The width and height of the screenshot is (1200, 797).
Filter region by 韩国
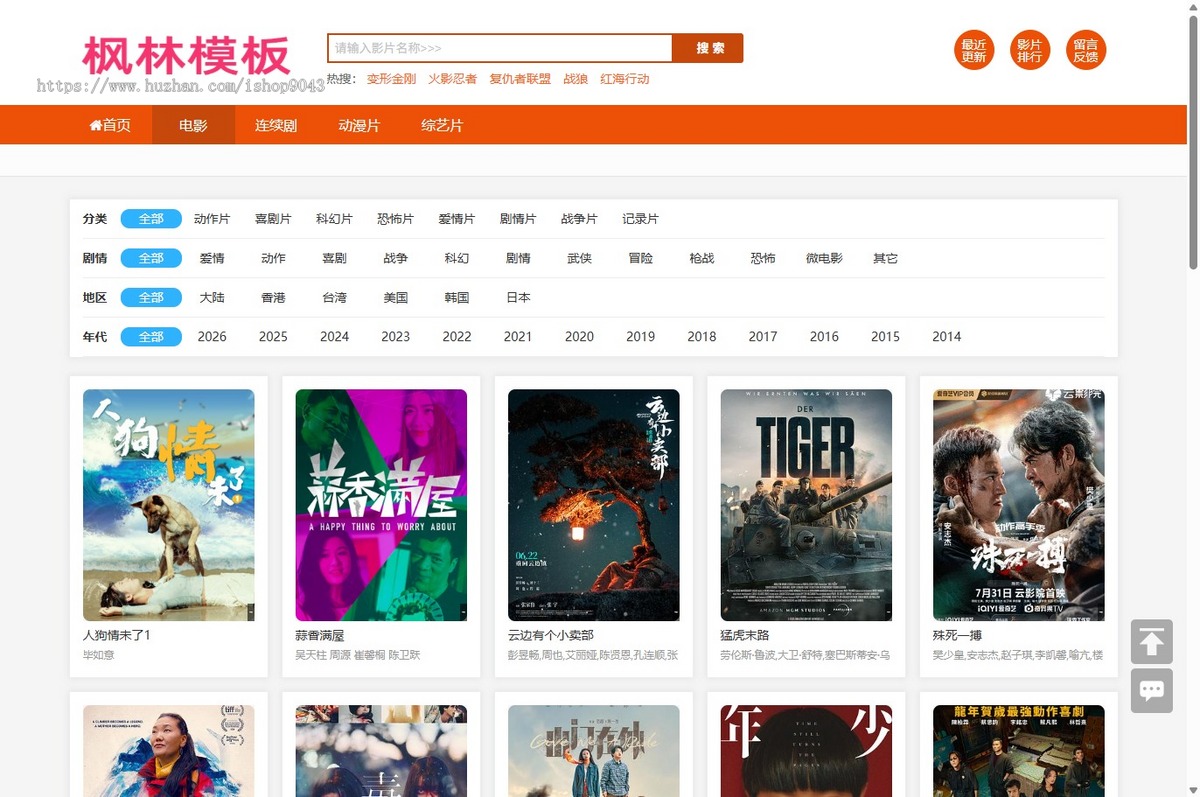(457, 297)
